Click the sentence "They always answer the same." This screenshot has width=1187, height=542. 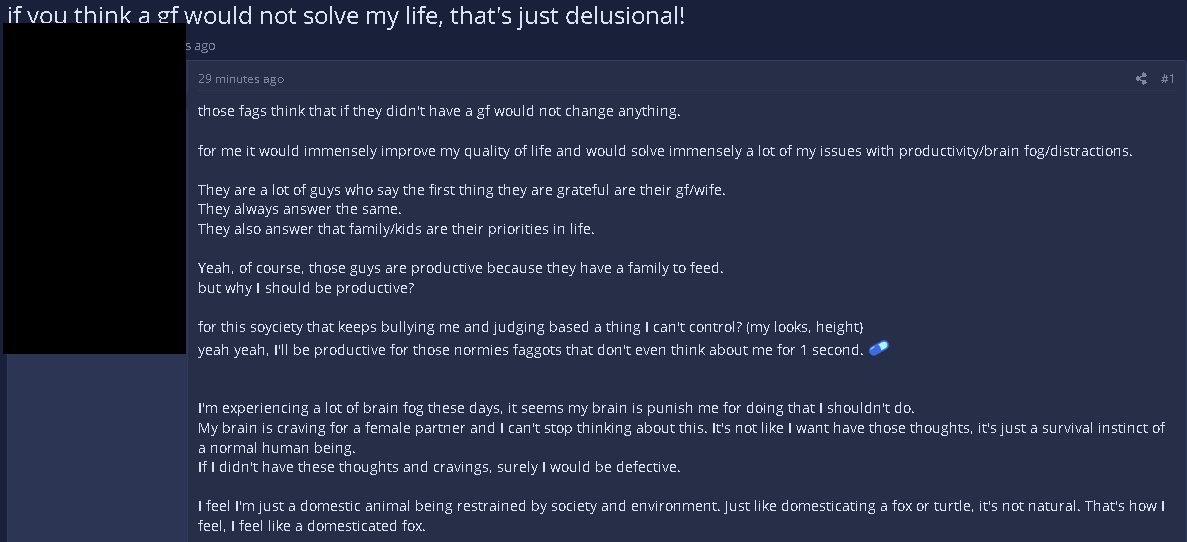299,209
